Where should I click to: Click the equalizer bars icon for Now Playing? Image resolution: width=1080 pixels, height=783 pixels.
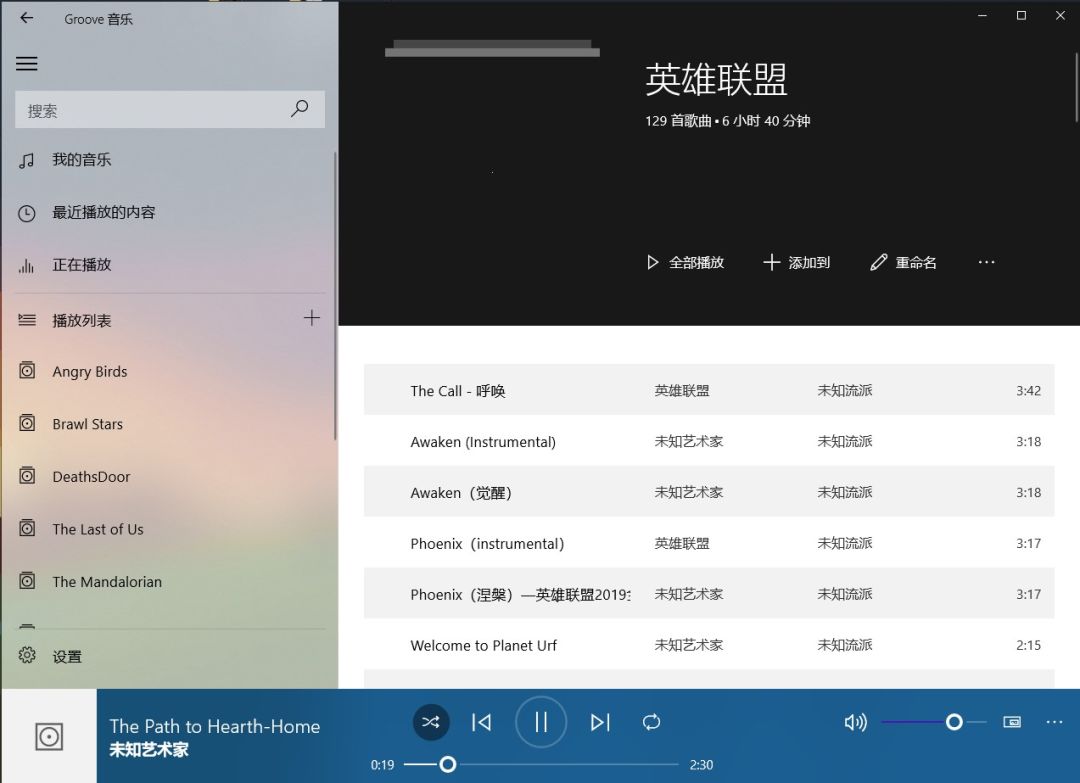pyautogui.click(x=26, y=266)
